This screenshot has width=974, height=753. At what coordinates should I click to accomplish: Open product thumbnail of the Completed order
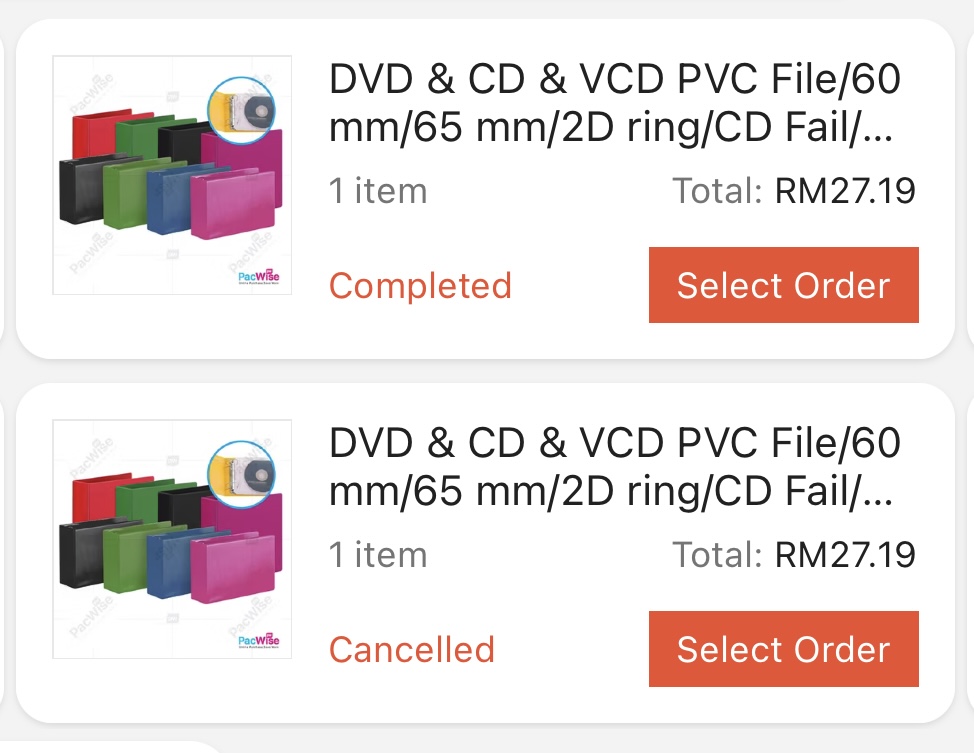tap(172, 175)
